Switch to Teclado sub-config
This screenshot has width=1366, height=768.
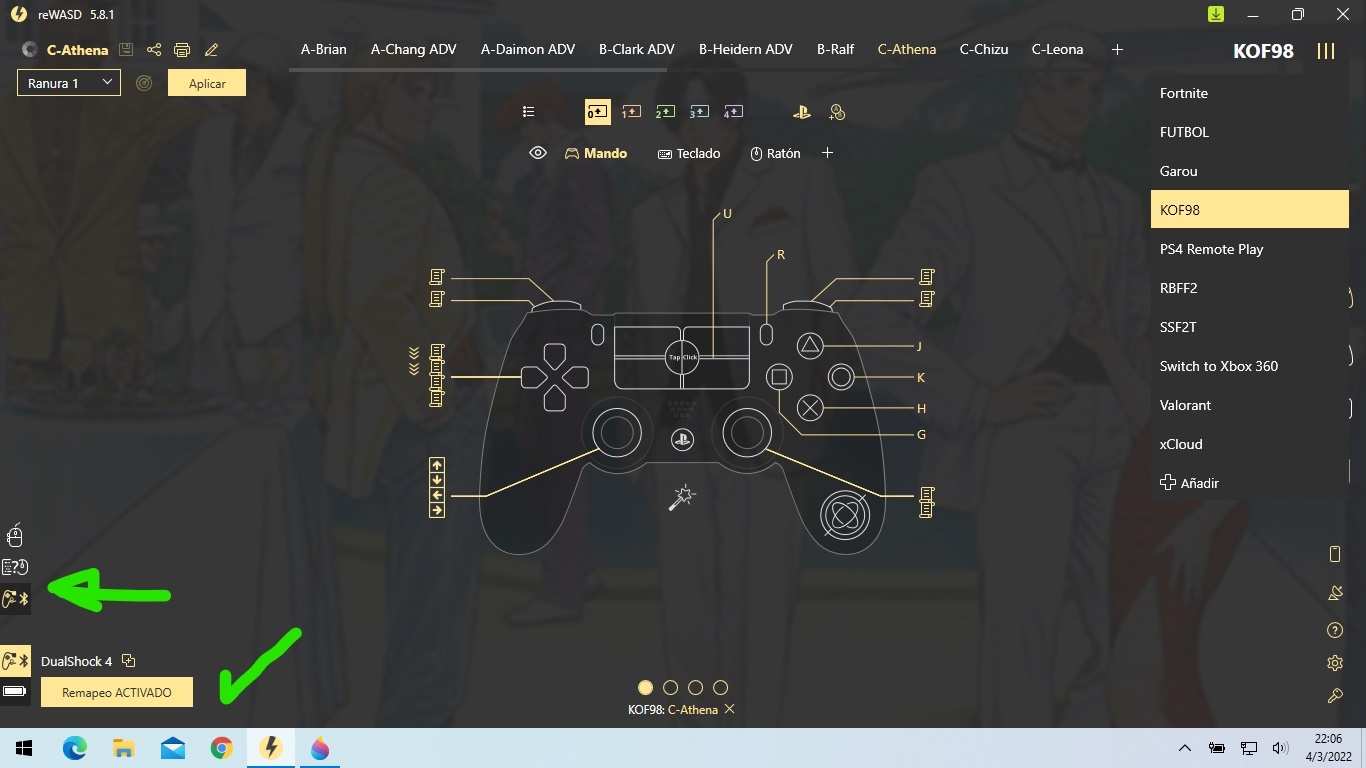tap(689, 153)
